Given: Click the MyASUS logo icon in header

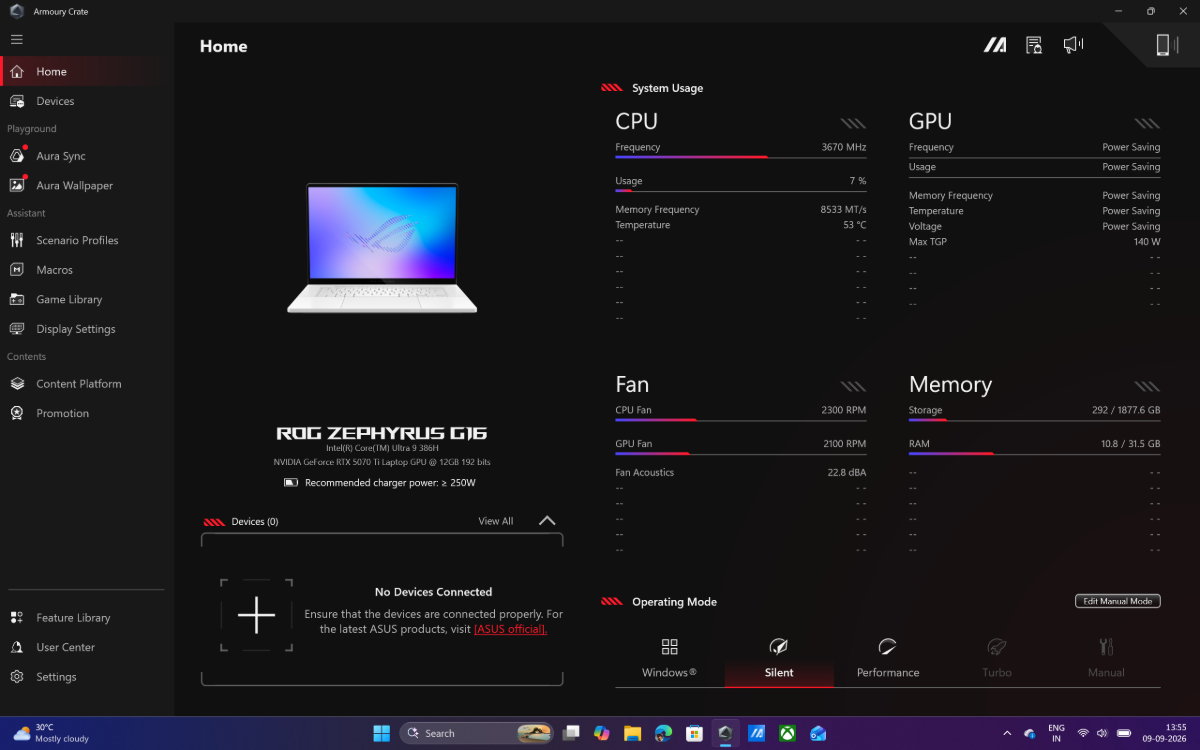Looking at the screenshot, I should click(995, 45).
